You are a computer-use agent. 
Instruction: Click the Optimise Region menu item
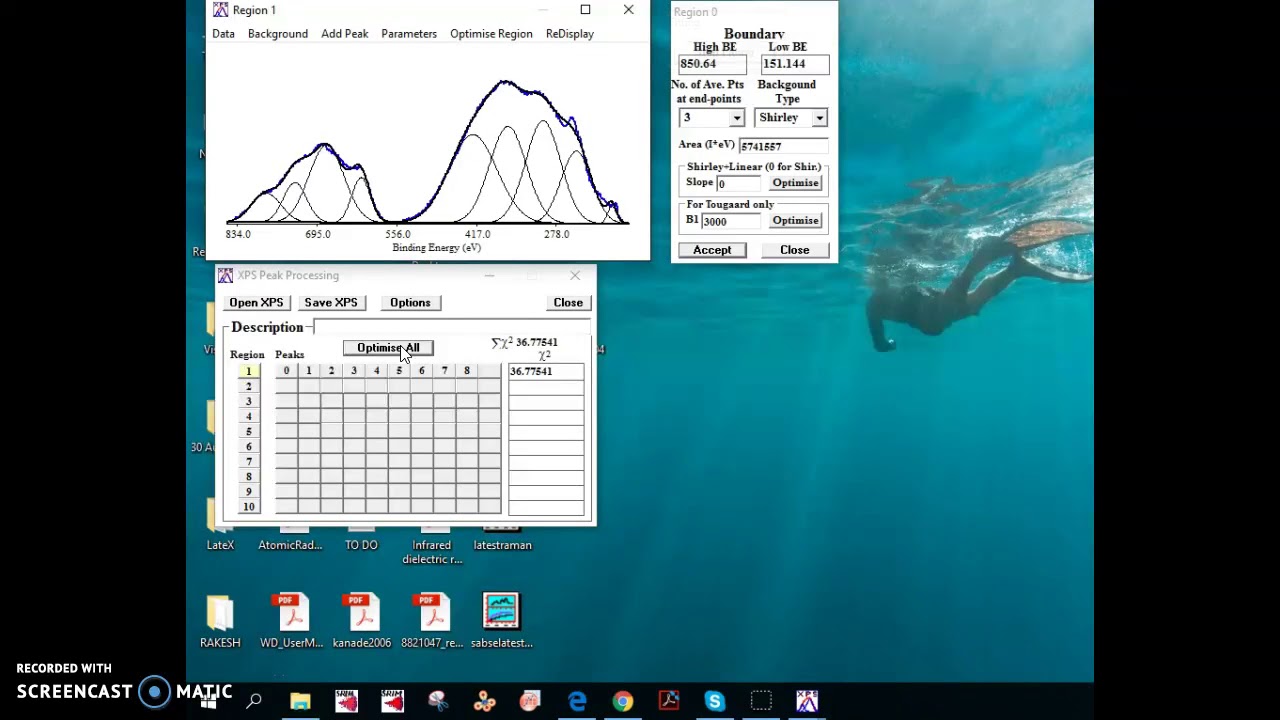tap(491, 34)
